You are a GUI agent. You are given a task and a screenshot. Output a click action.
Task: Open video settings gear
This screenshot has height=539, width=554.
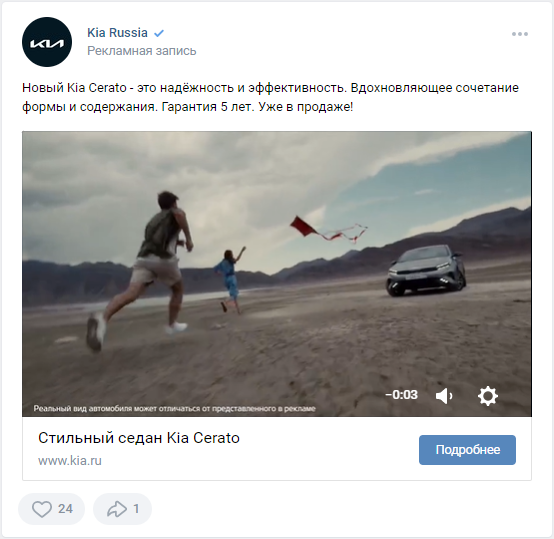[488, 396]
